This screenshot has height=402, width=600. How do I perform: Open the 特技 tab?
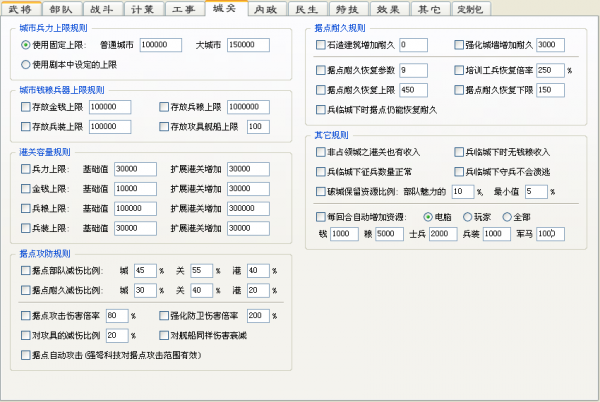click(347, 9)
